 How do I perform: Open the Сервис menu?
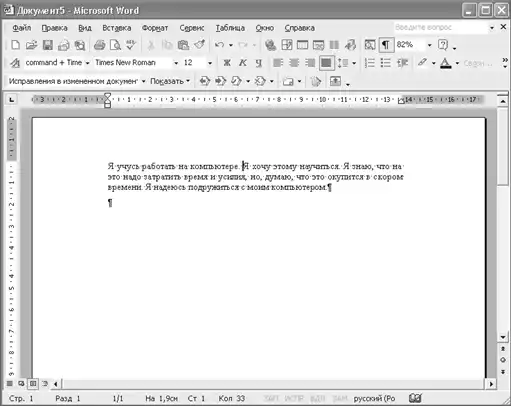(x=192, y=28)
